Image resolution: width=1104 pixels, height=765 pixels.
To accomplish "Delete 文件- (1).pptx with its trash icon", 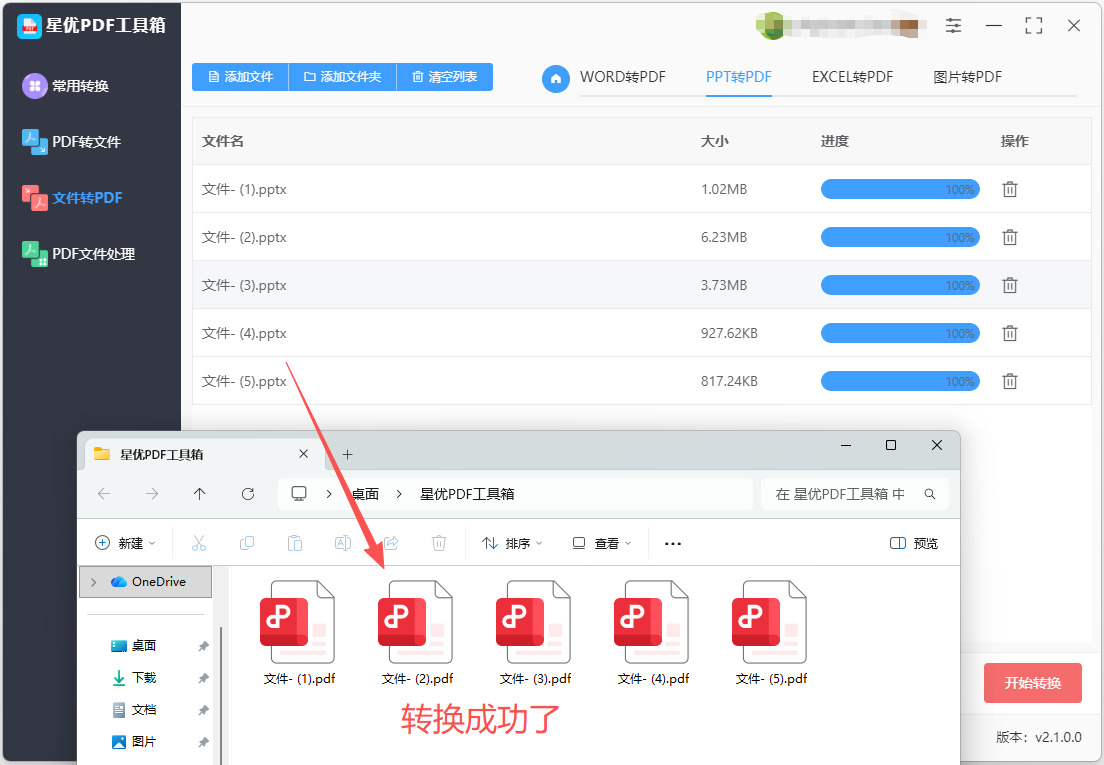I will pyautogui.click(x=1010, y=189).
